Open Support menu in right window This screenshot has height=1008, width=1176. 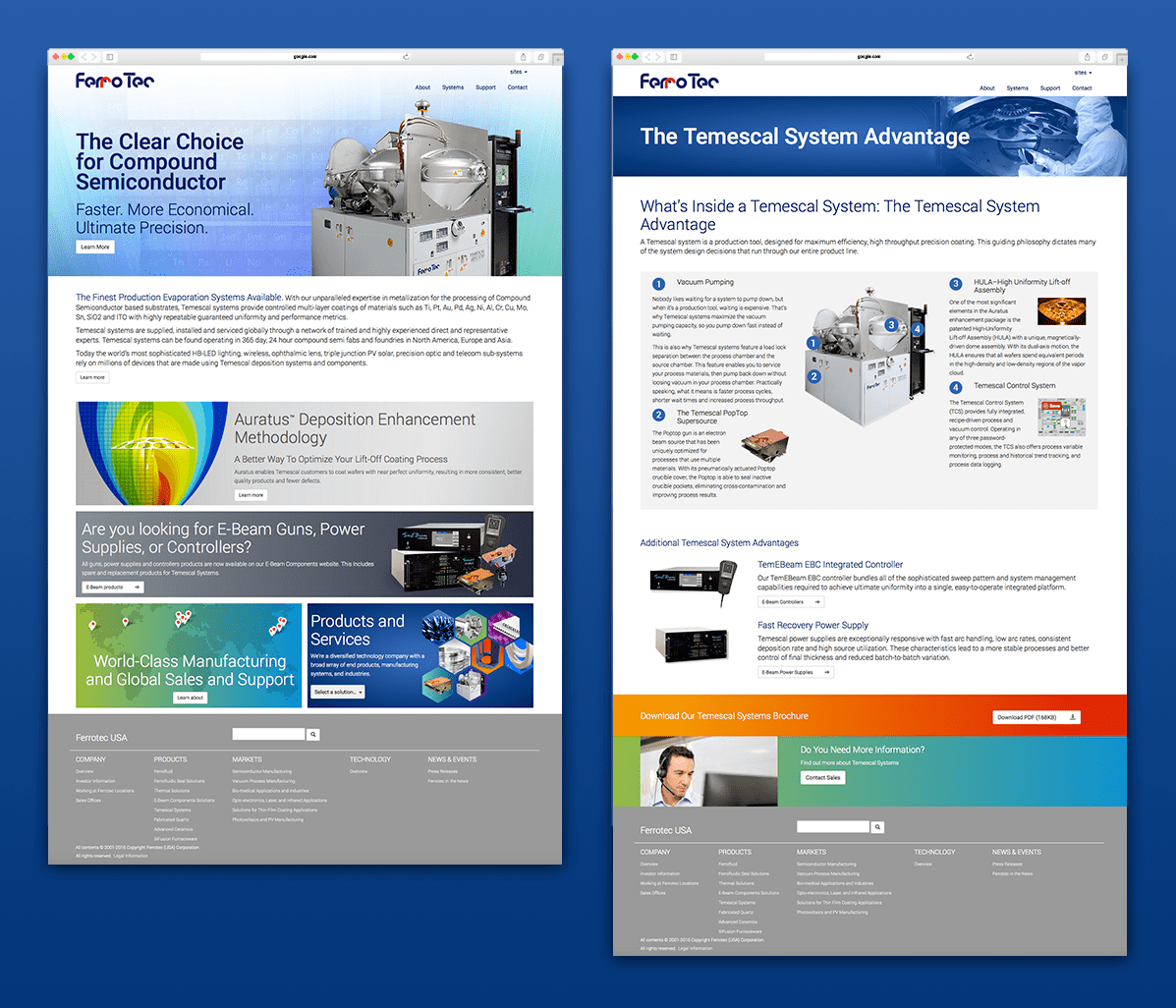(x=1050, y=87)
